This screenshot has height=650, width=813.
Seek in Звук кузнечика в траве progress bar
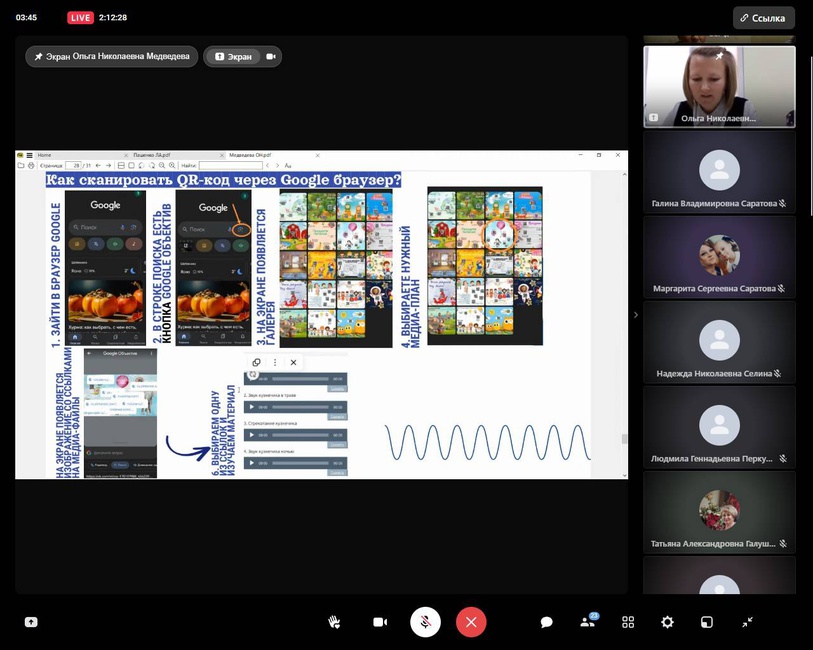tap(301, 407)
